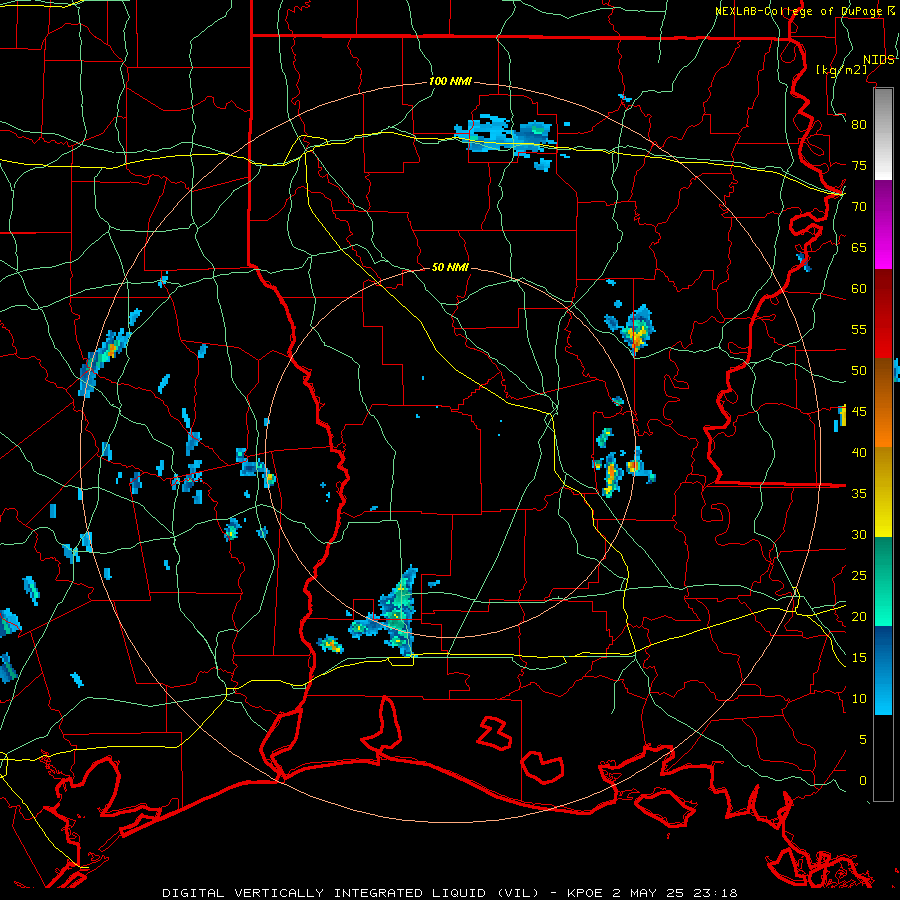Click the "[kg/m2]" units label
This screenshot has width=900, height=900.
[842, 70]
